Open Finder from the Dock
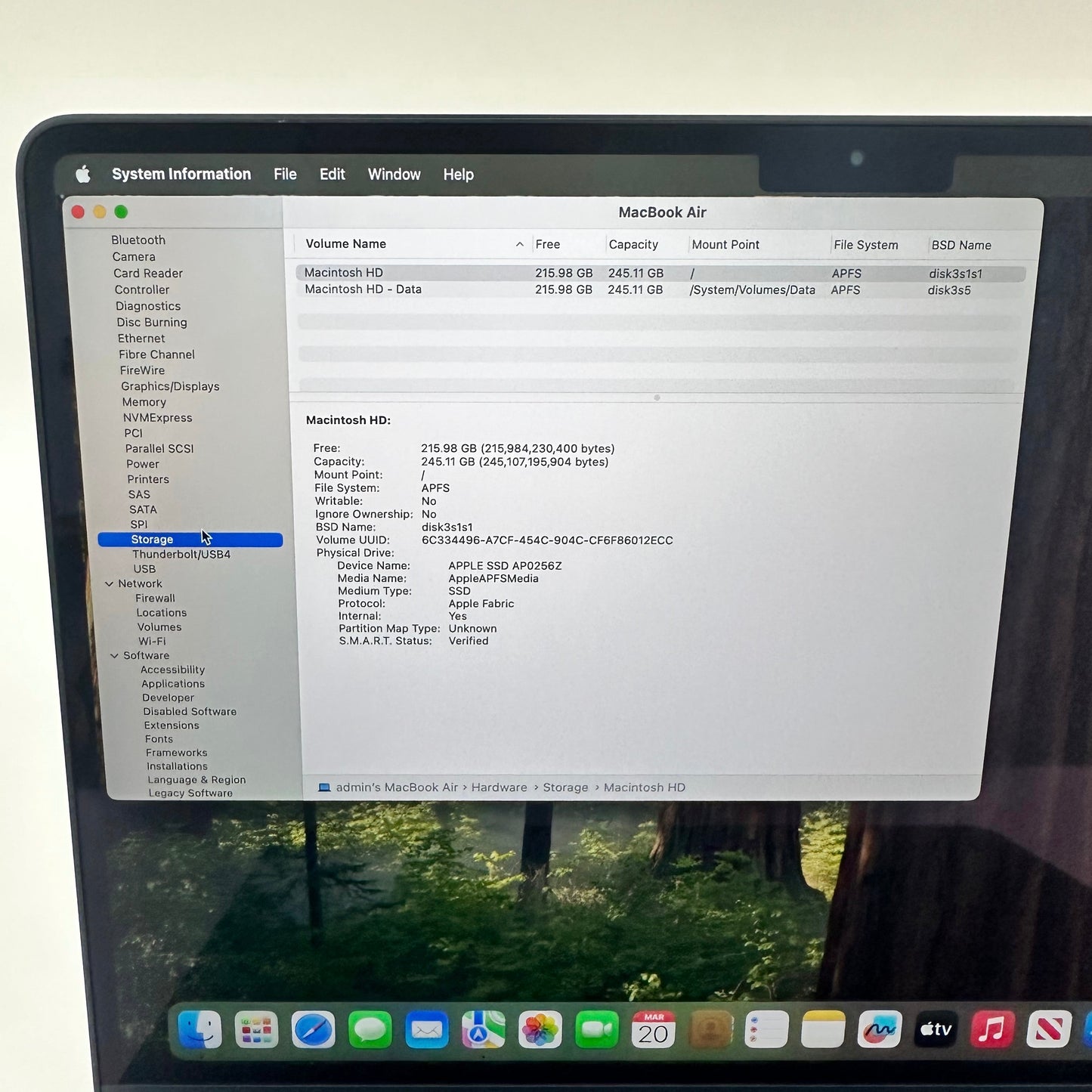The width and height of the screenshot is (1092, 1092). [x=200, y=1029]
